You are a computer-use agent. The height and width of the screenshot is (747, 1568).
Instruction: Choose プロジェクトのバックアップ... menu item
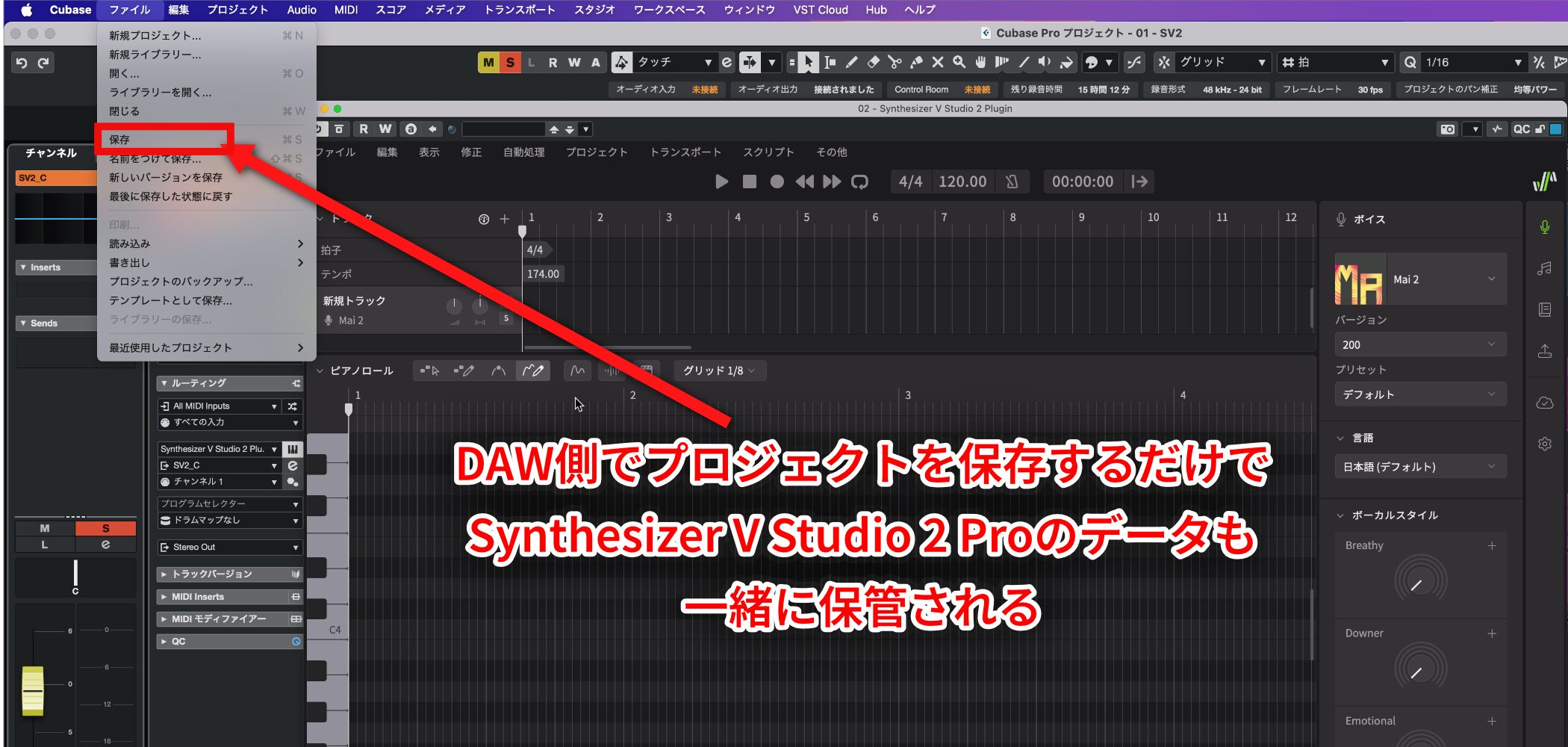205,282
